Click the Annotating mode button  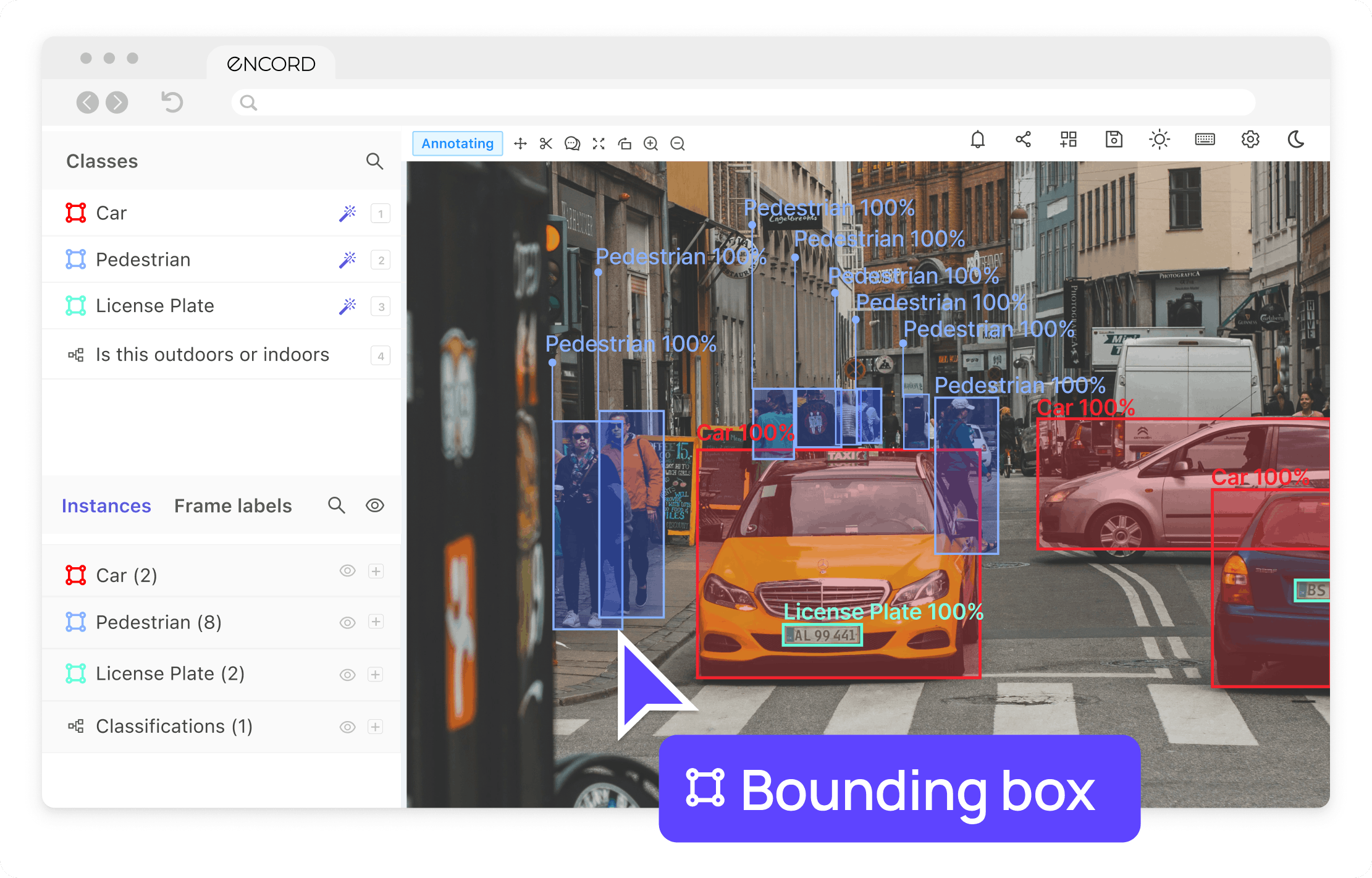pyautogui.click(x=457, y=143)
